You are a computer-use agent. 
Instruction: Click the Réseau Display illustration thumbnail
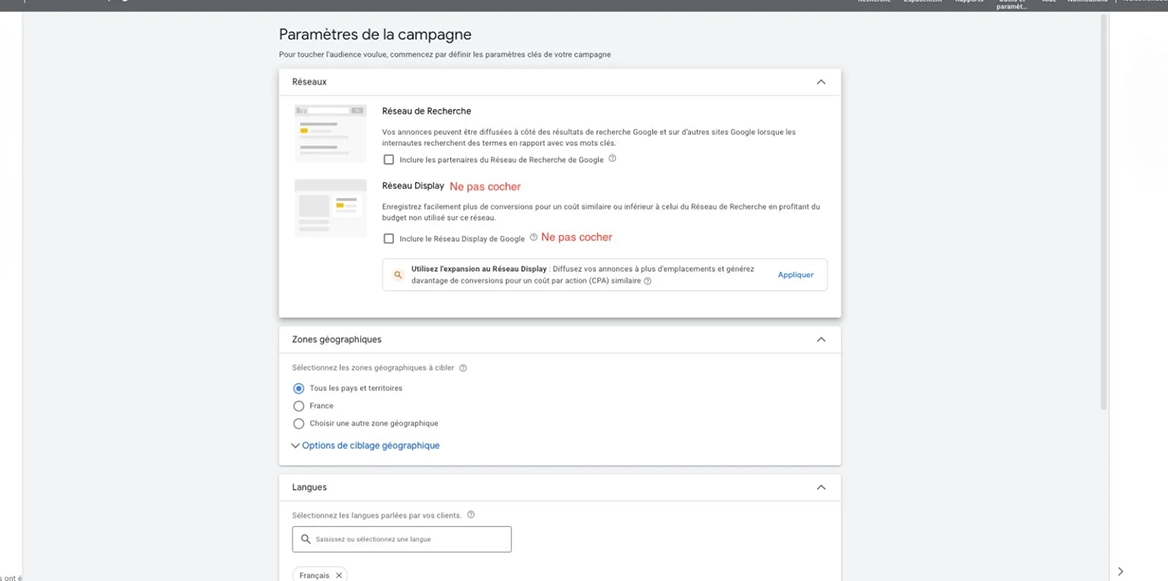point(331,208)
